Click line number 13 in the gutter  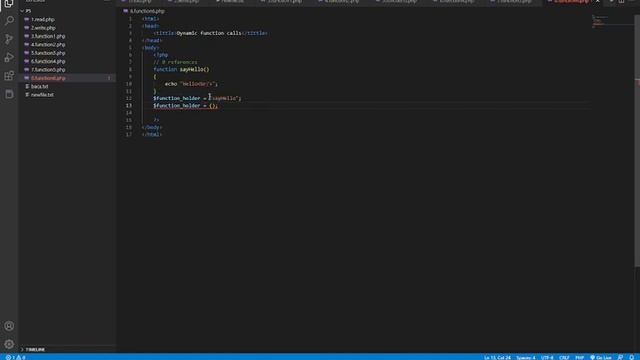[129, 106]
